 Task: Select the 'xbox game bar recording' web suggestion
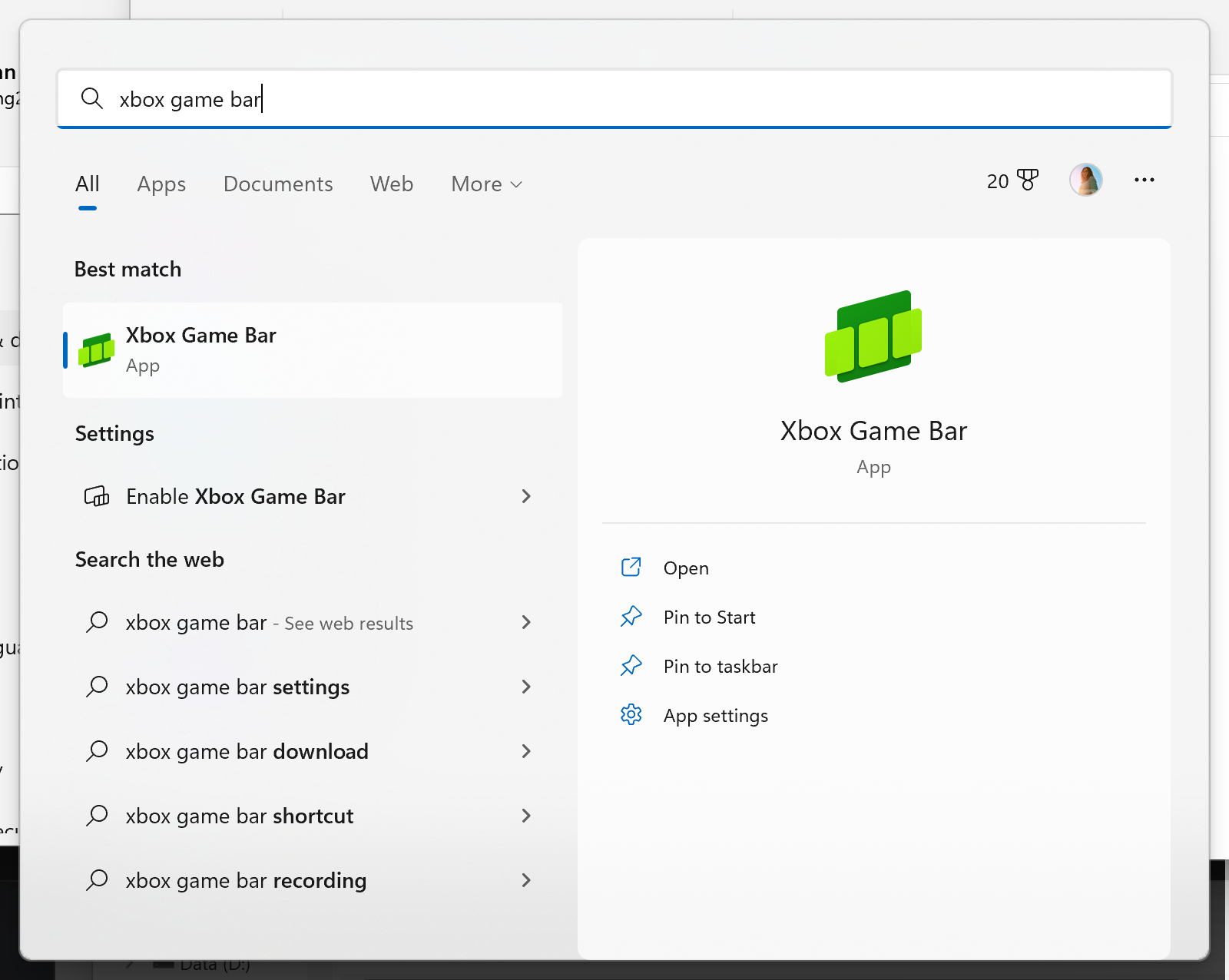pyautogui.click(x=313, y=880)
